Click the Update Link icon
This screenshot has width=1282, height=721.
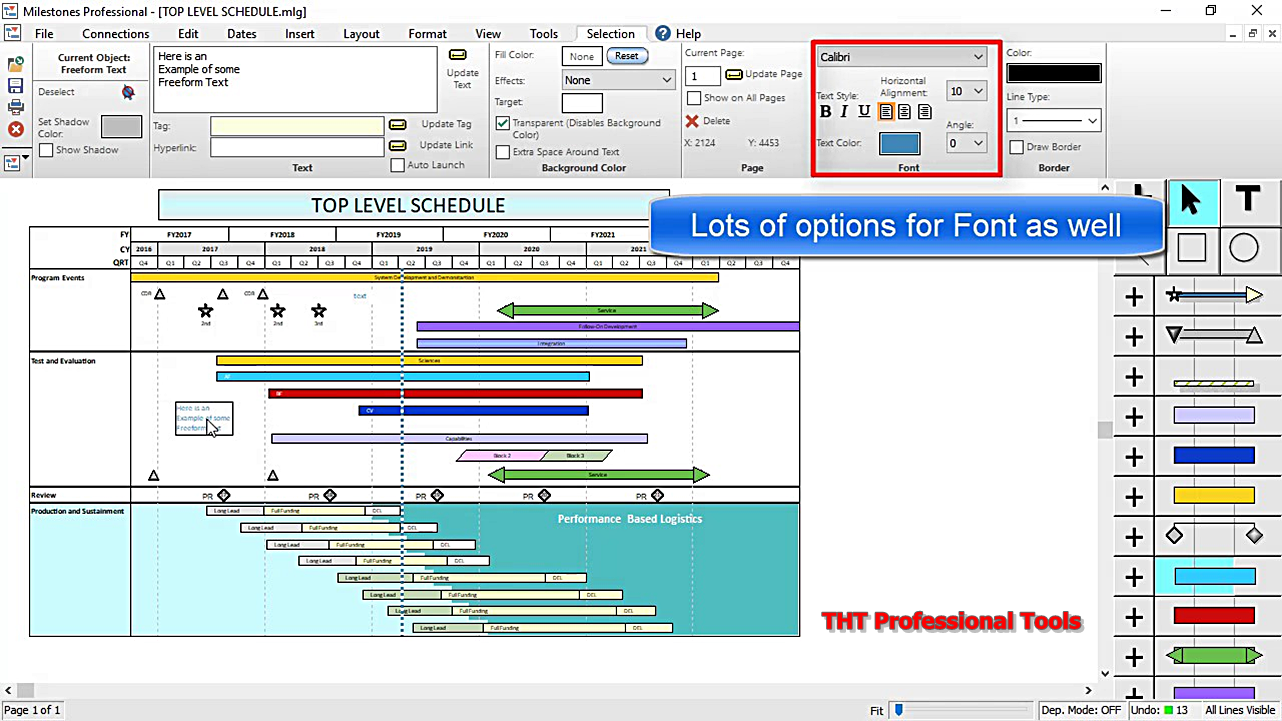coord(397,146)
